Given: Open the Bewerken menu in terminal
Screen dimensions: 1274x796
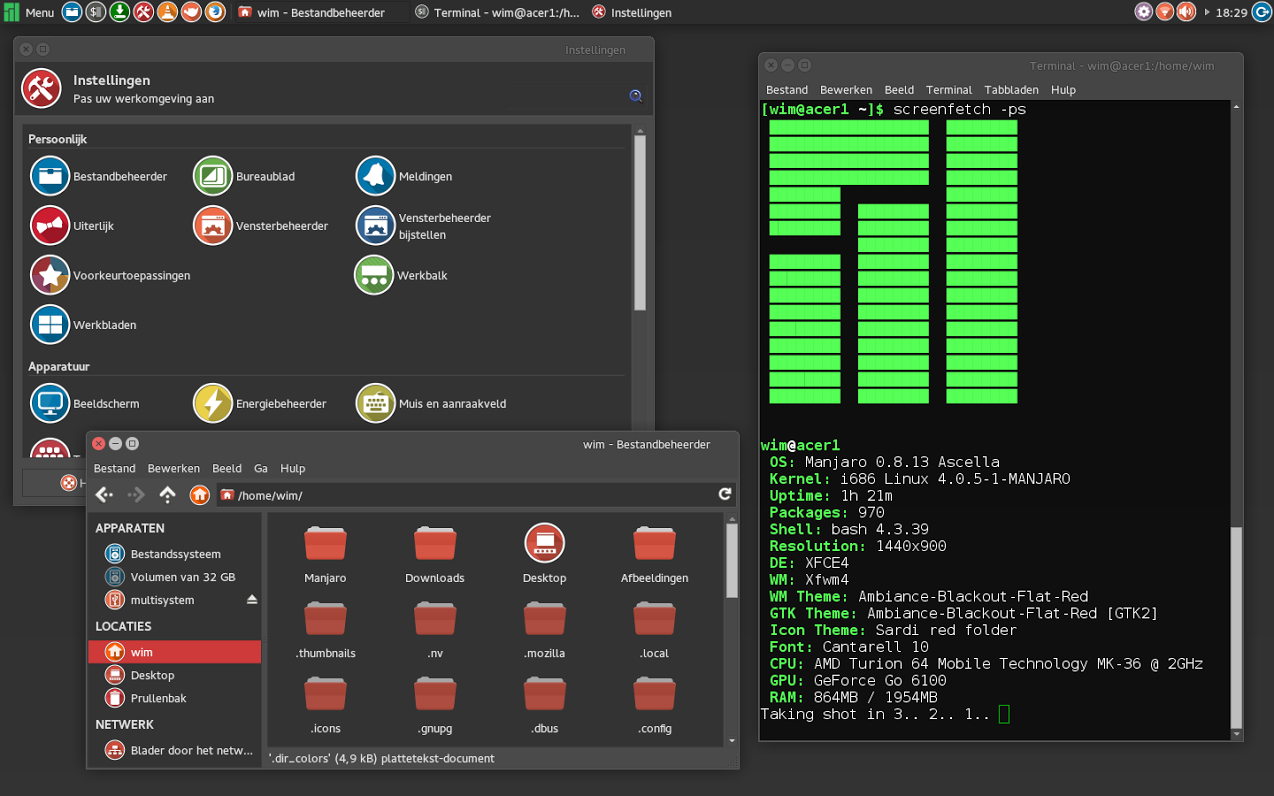Looking at the screenshot, I should click(x=846, y=90).
